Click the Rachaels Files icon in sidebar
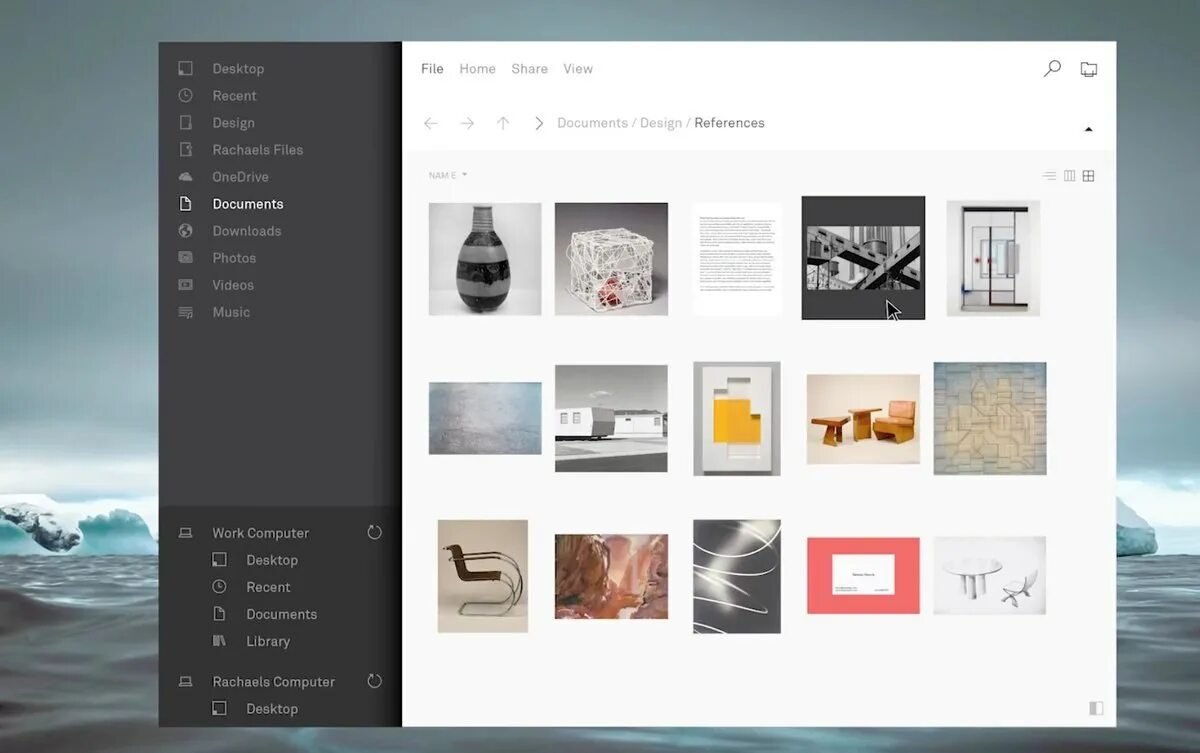Screen dimensions: 1200x753 tap(185, 150)
